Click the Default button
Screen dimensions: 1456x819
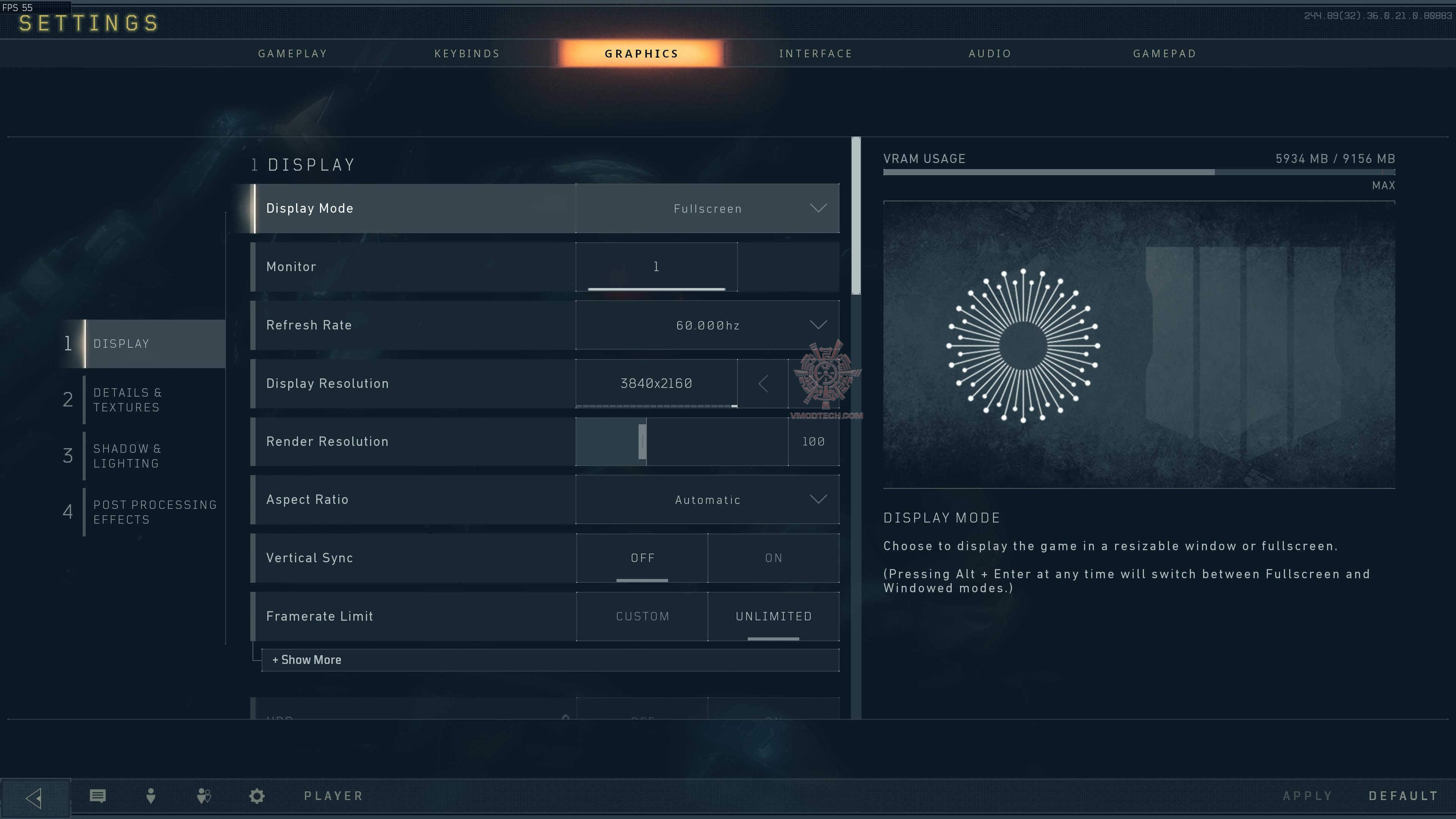[1403, 796]
